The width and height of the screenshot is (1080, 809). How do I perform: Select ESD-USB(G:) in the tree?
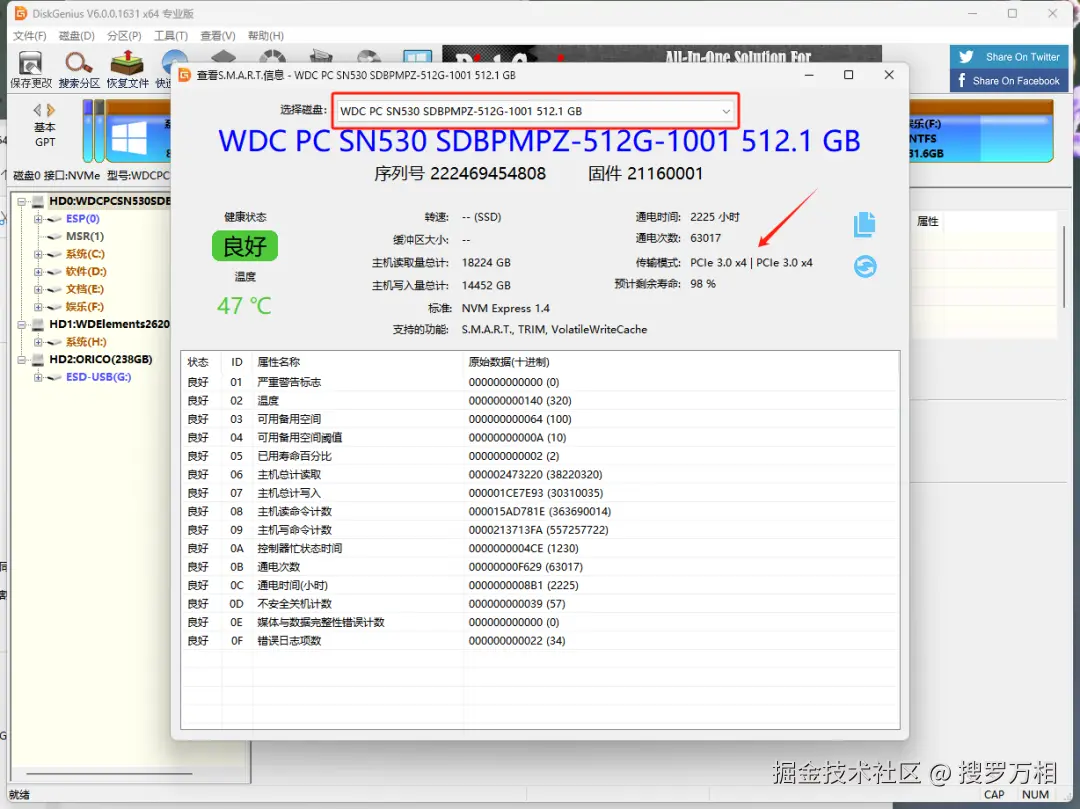(98, 377)
